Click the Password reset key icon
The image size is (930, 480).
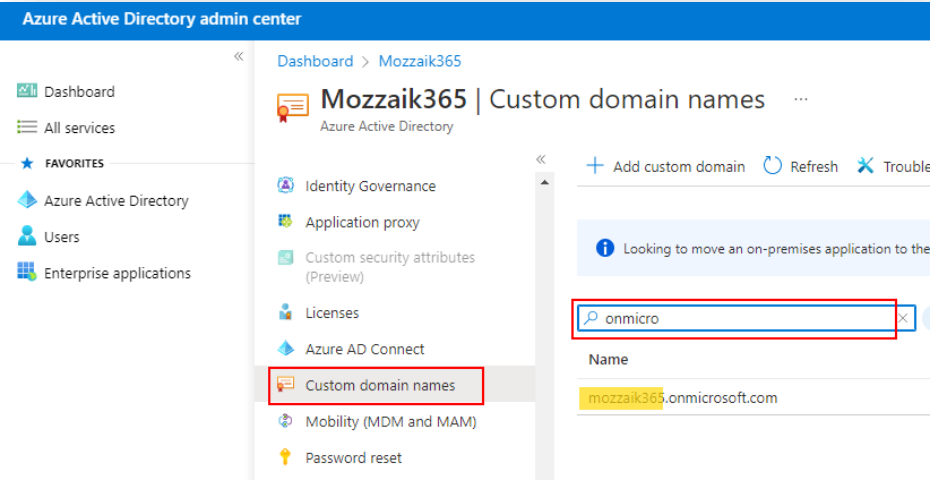coord(286,457)
